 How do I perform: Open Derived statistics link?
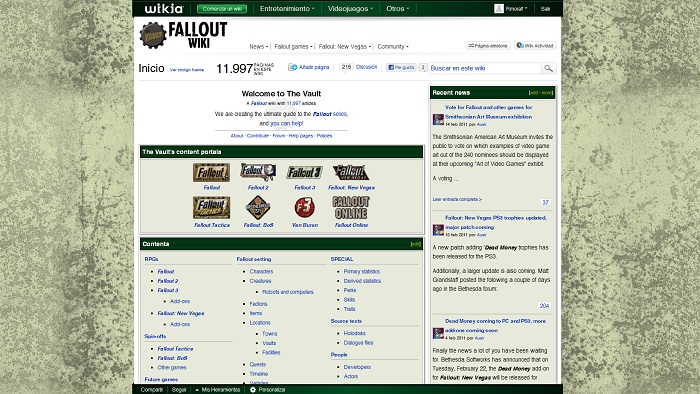[362, 281]
